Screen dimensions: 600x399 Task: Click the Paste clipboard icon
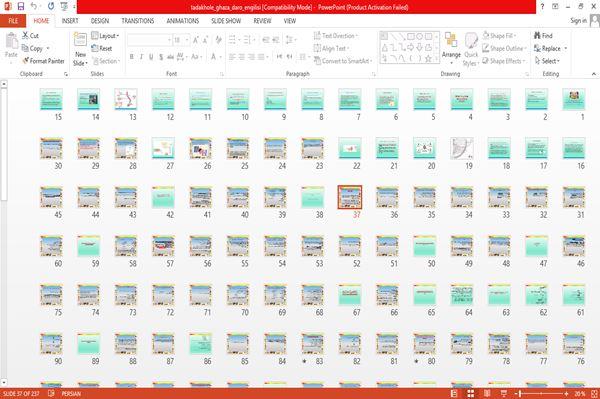tap(11, 41)
